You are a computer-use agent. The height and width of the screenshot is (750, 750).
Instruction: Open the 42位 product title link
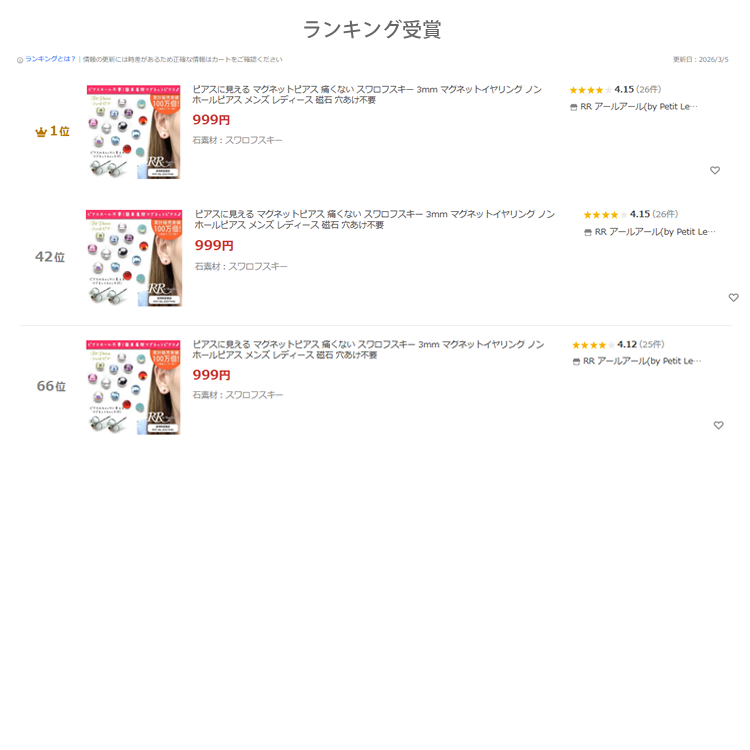375,220
